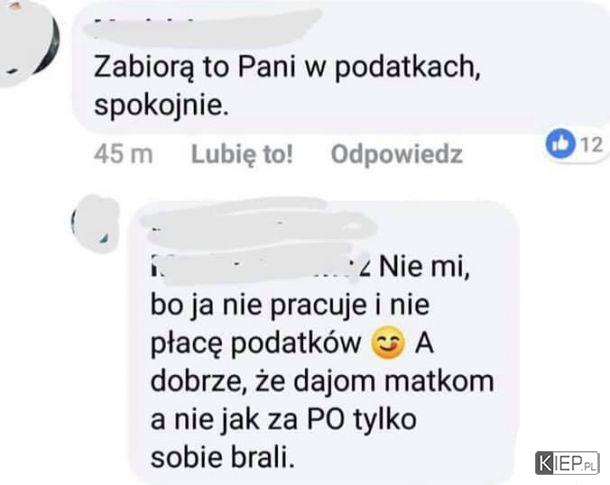Click the closing words "sobie brali."

(x=222, y=457)
